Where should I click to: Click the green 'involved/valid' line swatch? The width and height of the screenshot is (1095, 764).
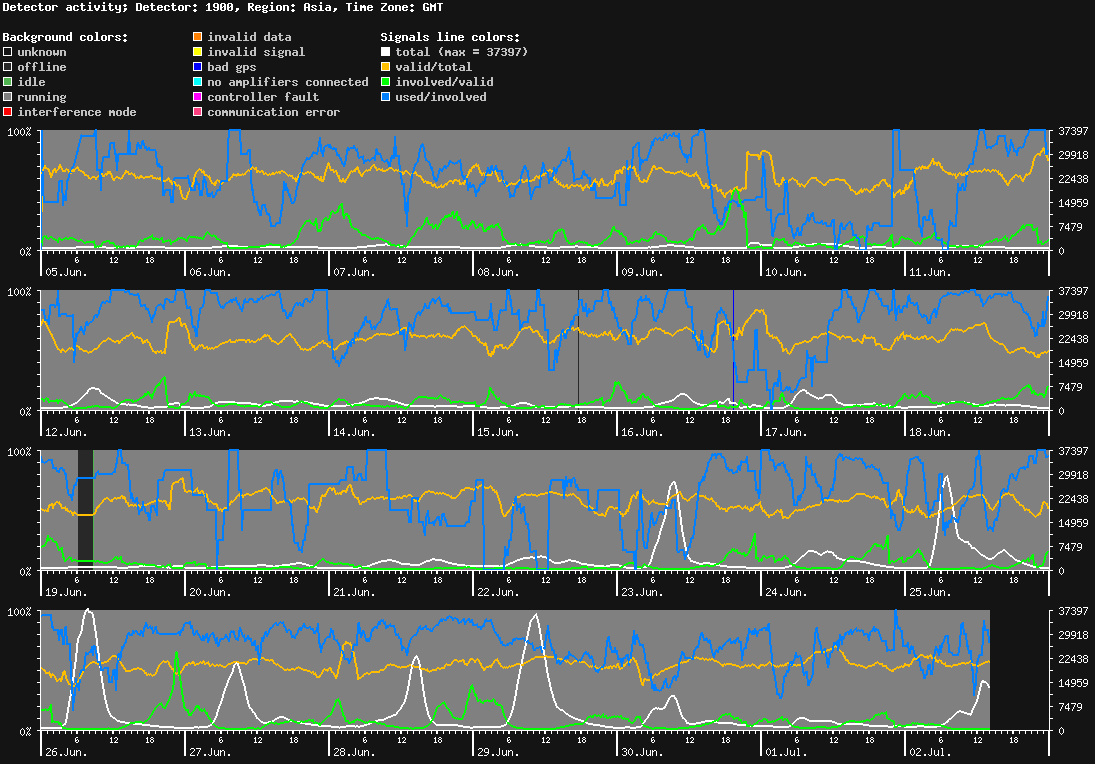385,82
